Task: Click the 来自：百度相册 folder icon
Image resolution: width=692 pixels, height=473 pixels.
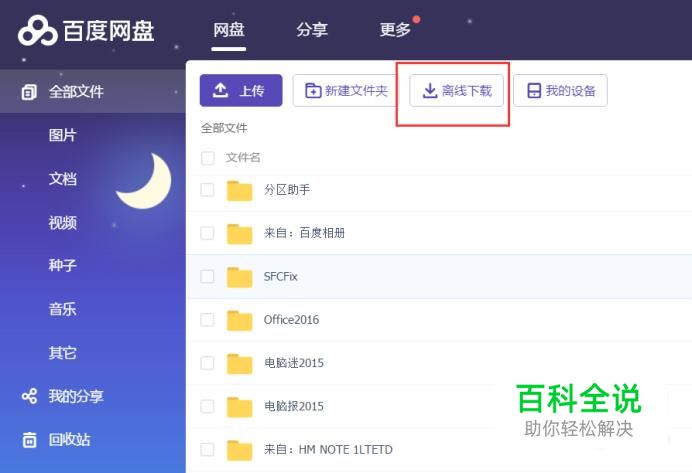Action: point(240,234)
